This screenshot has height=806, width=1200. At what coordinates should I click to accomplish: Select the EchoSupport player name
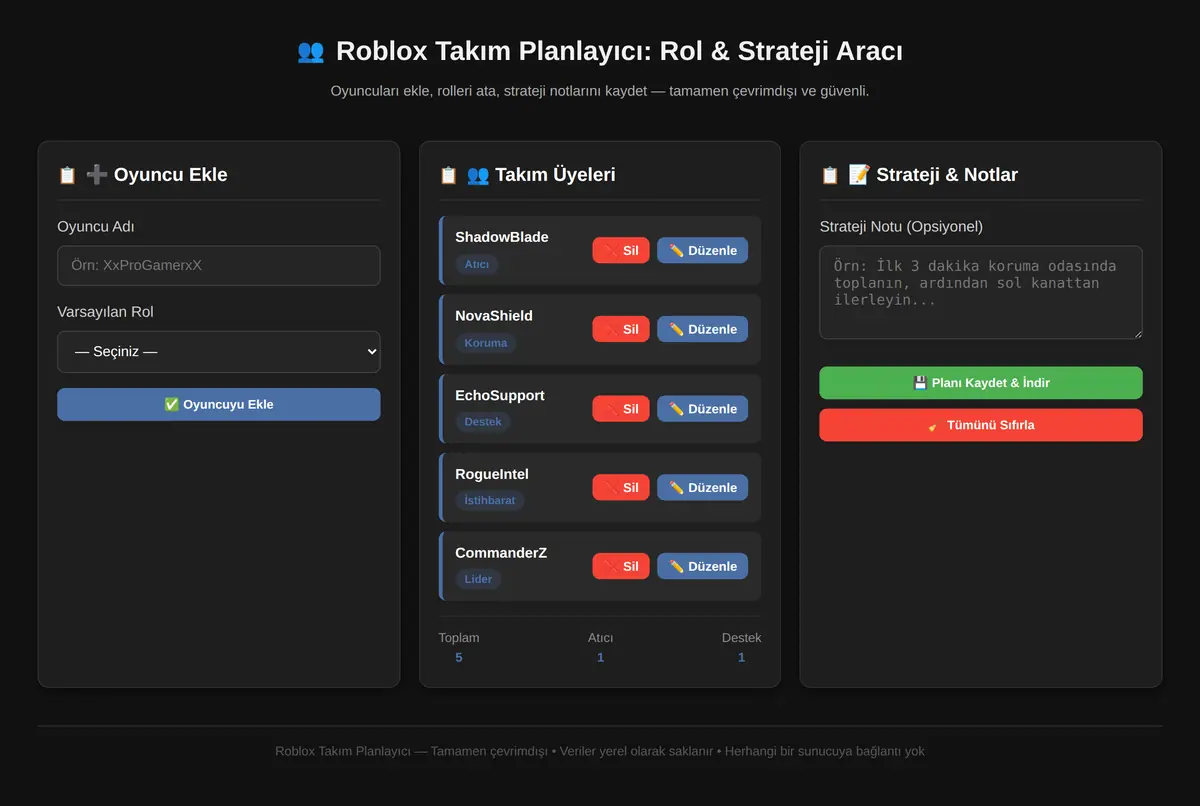[x=500, y=395]
